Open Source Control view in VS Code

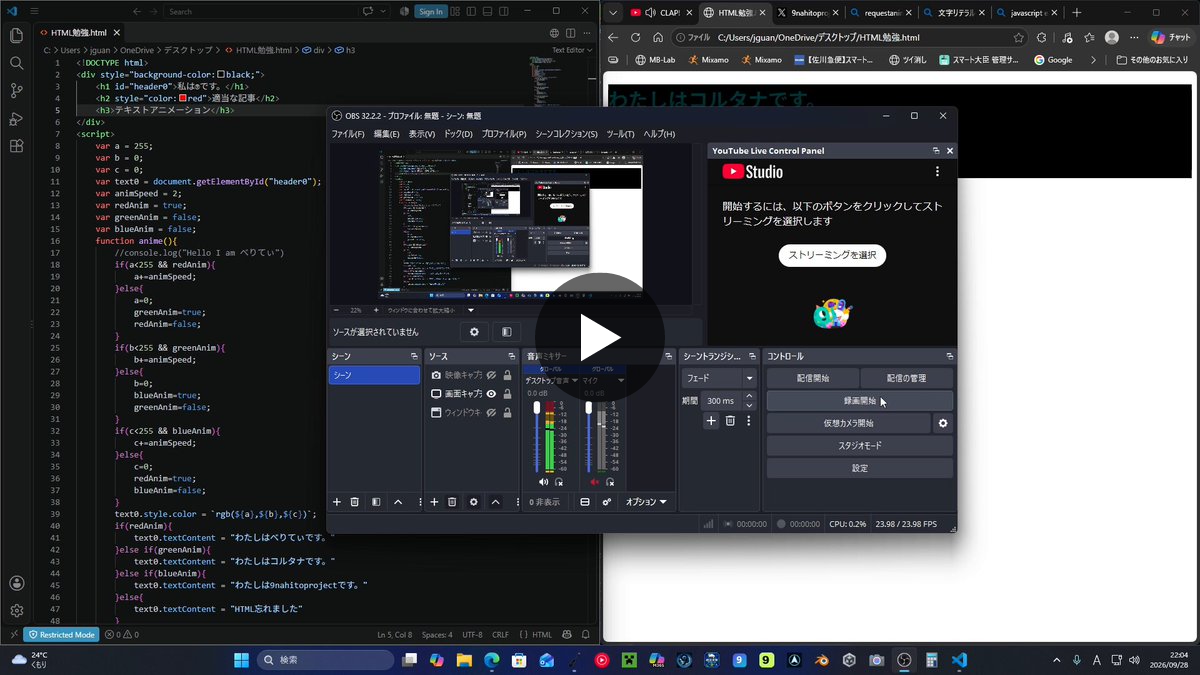(x=16, y=90)
